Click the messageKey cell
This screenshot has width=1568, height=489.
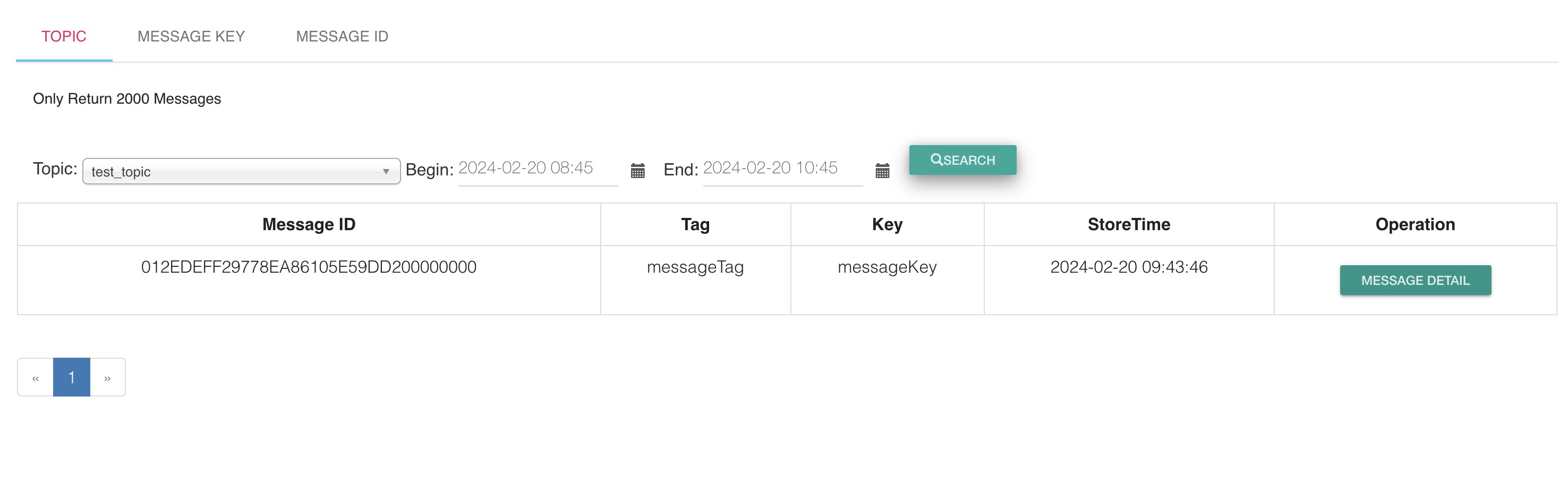[887, 267]
